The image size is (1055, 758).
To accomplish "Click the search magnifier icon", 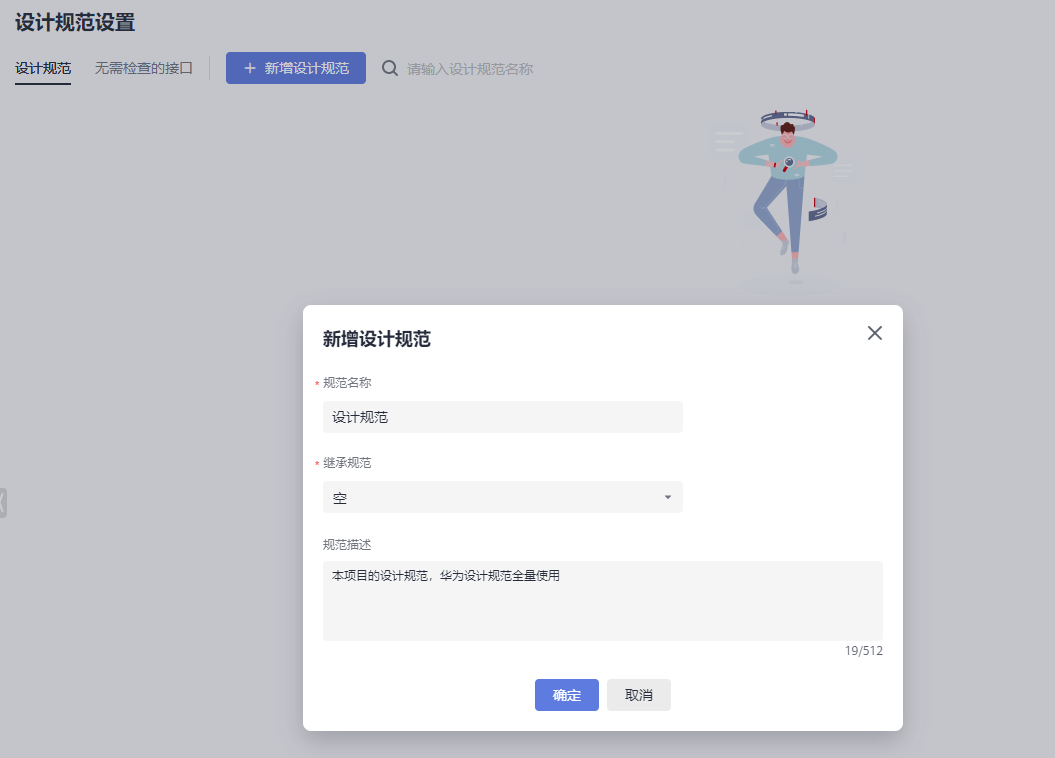I will click(x=390, y=68).
